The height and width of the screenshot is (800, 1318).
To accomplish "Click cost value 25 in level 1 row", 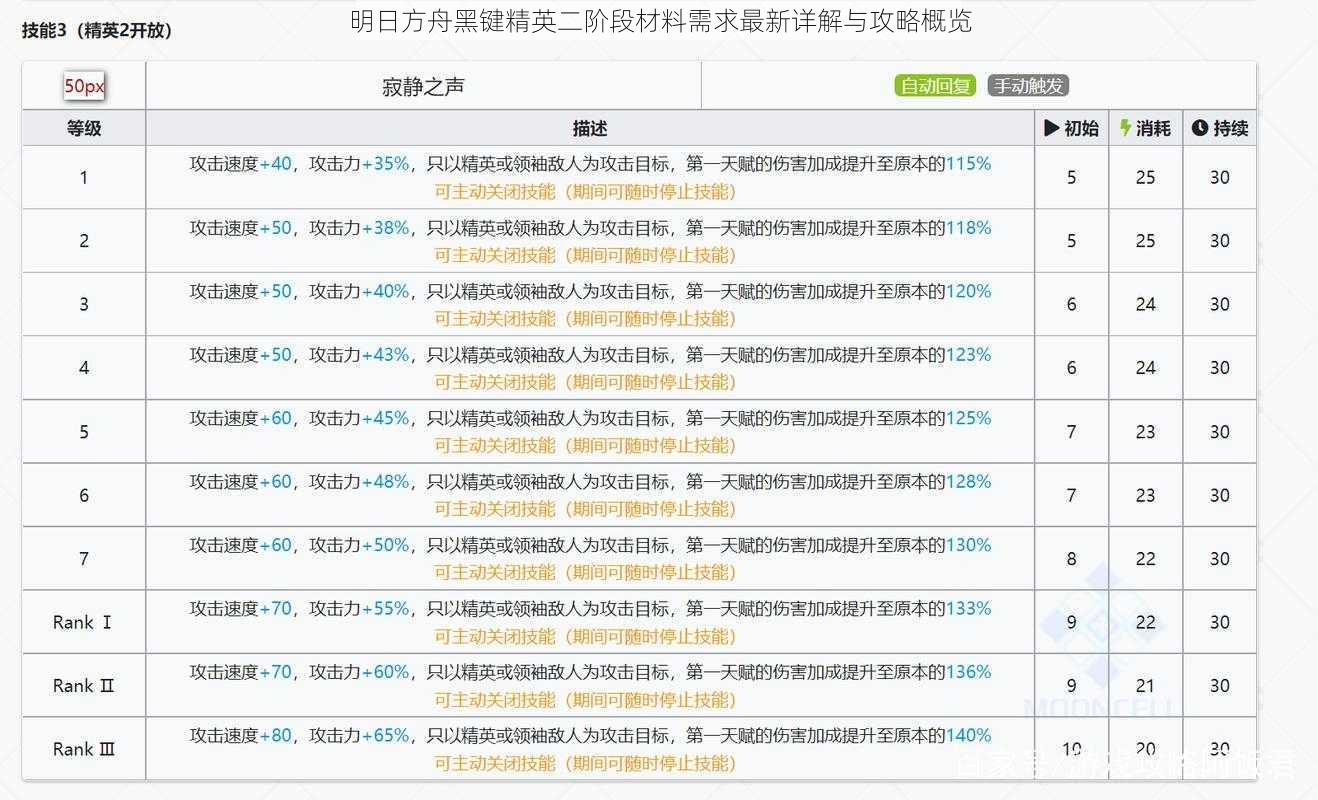I will (x=1146, y=177).
